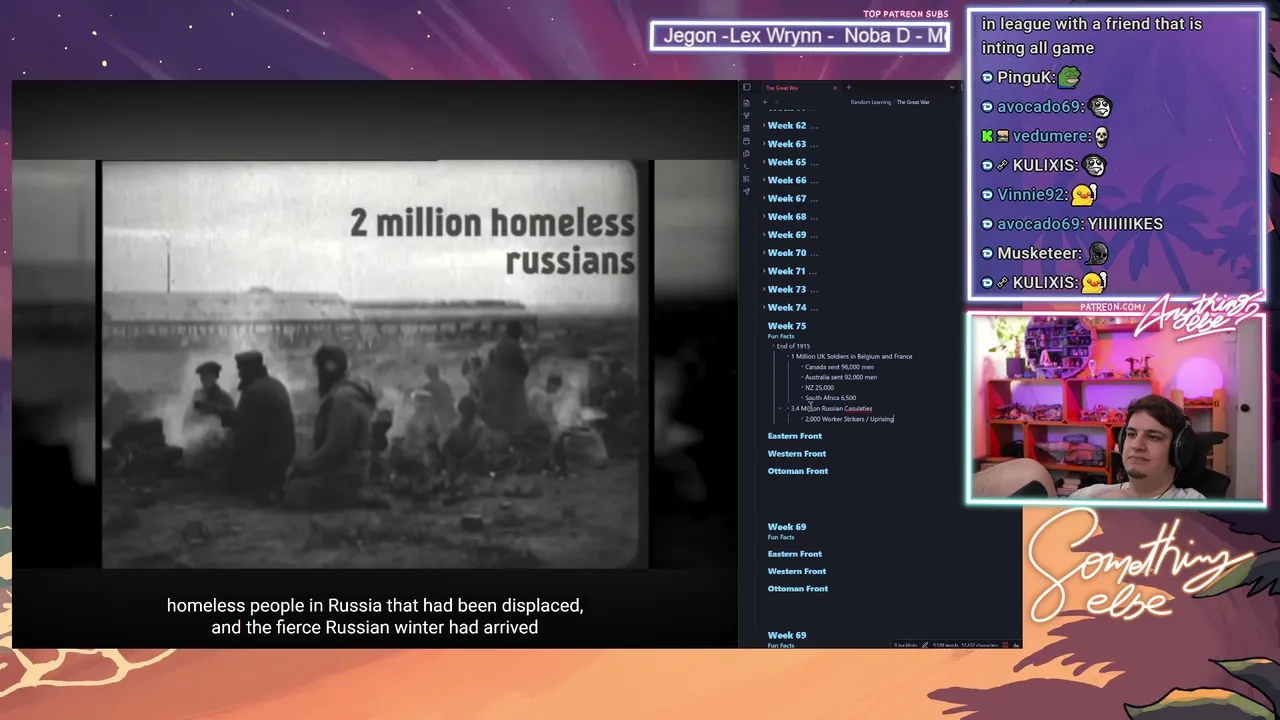Expand the Week 70 heading

tap(764, 253)
